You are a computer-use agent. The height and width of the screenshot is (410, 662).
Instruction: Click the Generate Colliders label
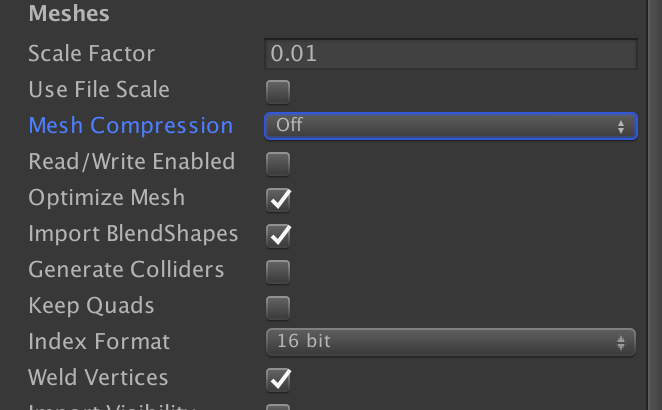tap(127, 270)
